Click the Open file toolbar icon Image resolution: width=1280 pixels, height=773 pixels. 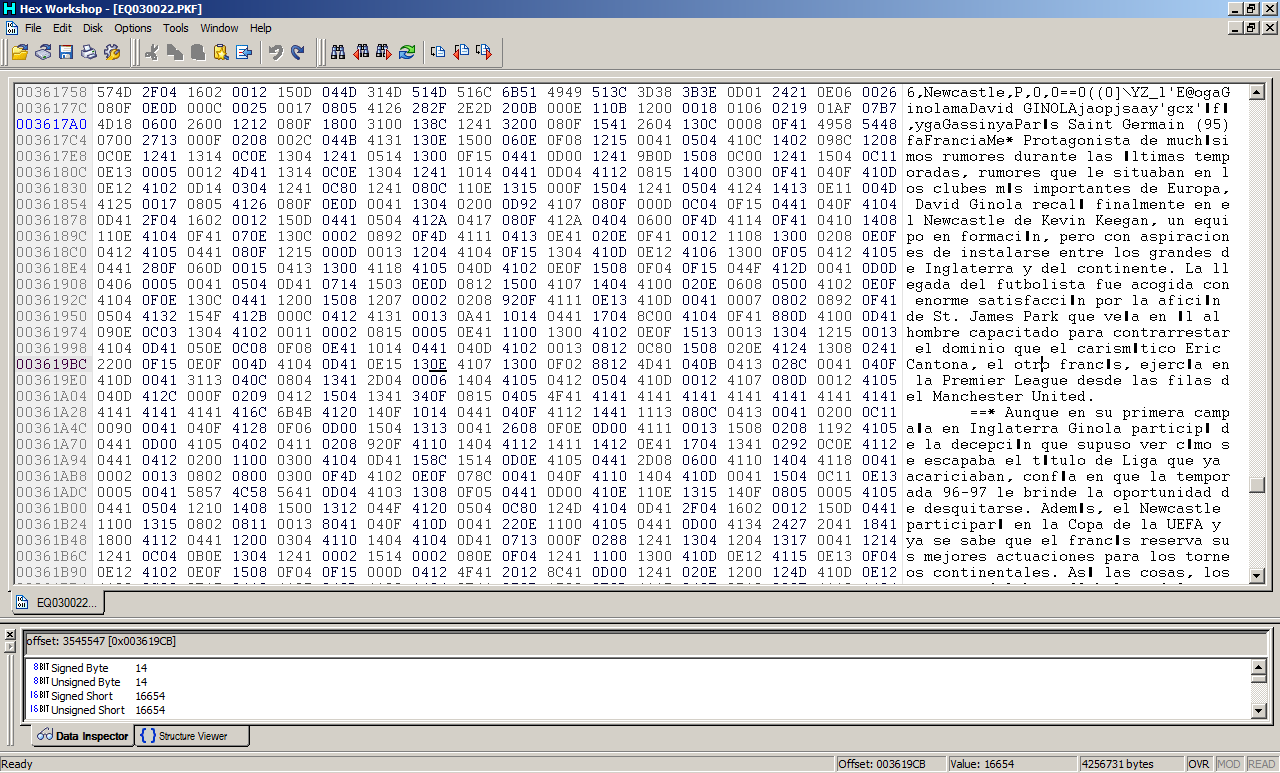(20, 51)
